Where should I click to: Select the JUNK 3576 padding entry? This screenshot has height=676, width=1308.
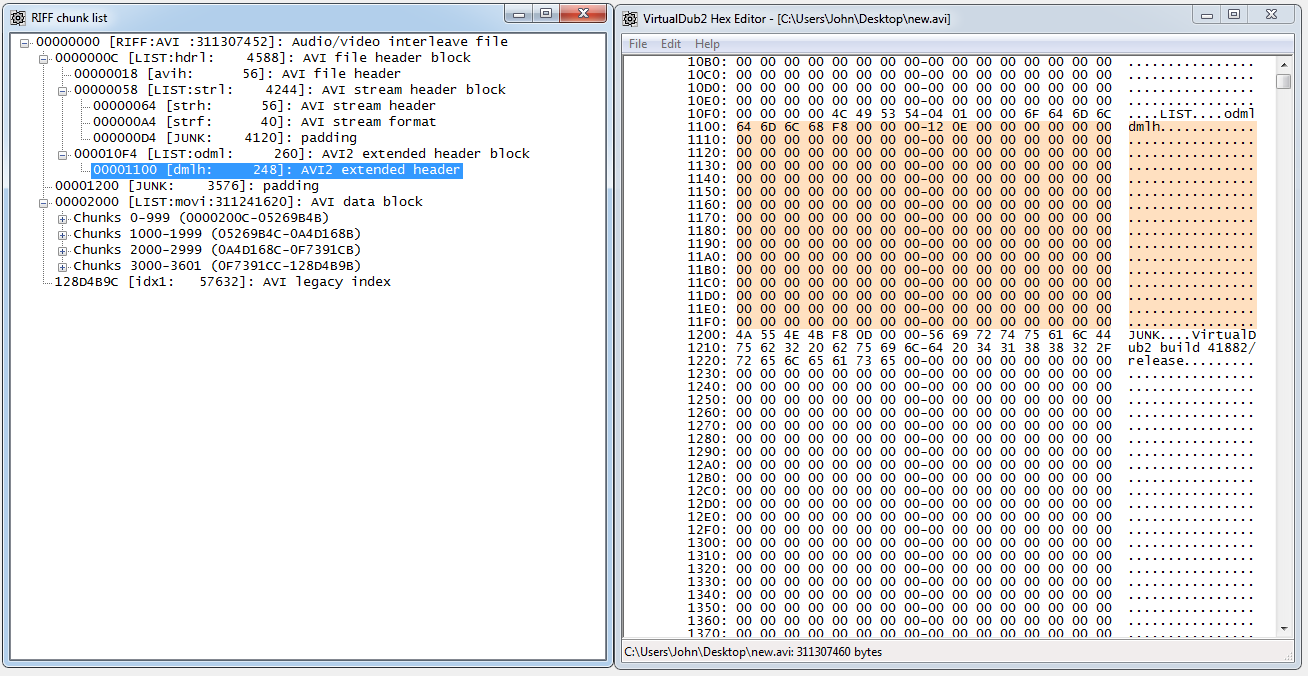(x=186, y=186)
